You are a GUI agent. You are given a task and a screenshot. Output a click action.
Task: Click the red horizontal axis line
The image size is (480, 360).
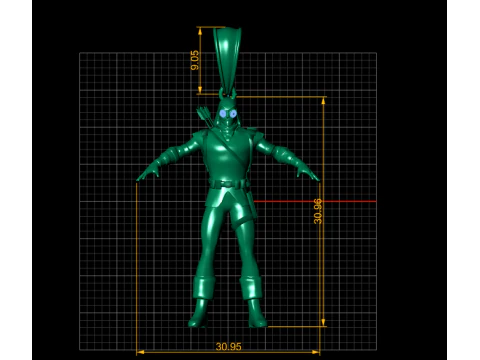pyautogui.click(x=315, y=201)
